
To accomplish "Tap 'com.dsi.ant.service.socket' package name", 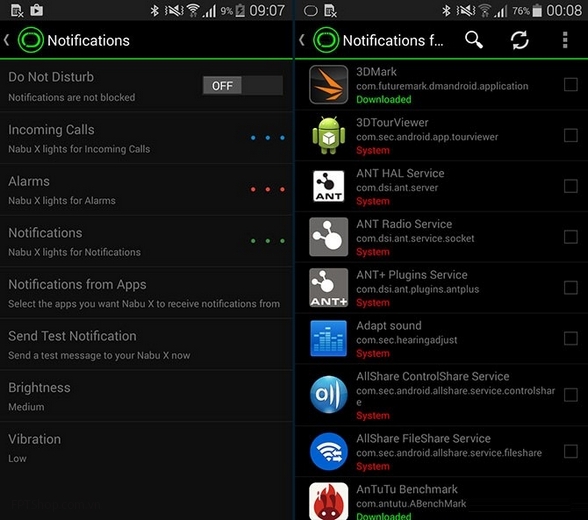I will [415, 238].
